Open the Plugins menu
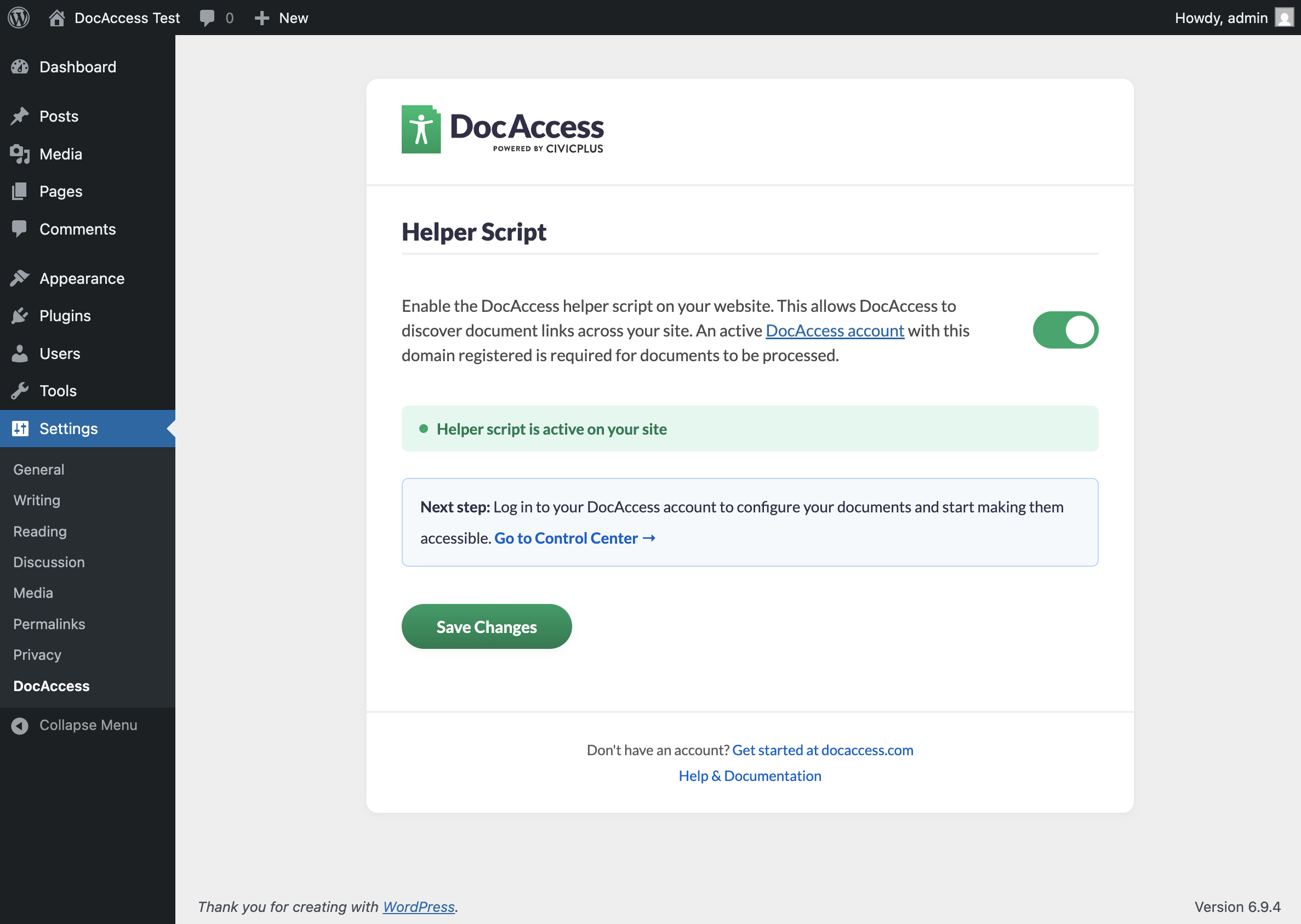The image size is (1301, 924). click(x=65, y=316)
